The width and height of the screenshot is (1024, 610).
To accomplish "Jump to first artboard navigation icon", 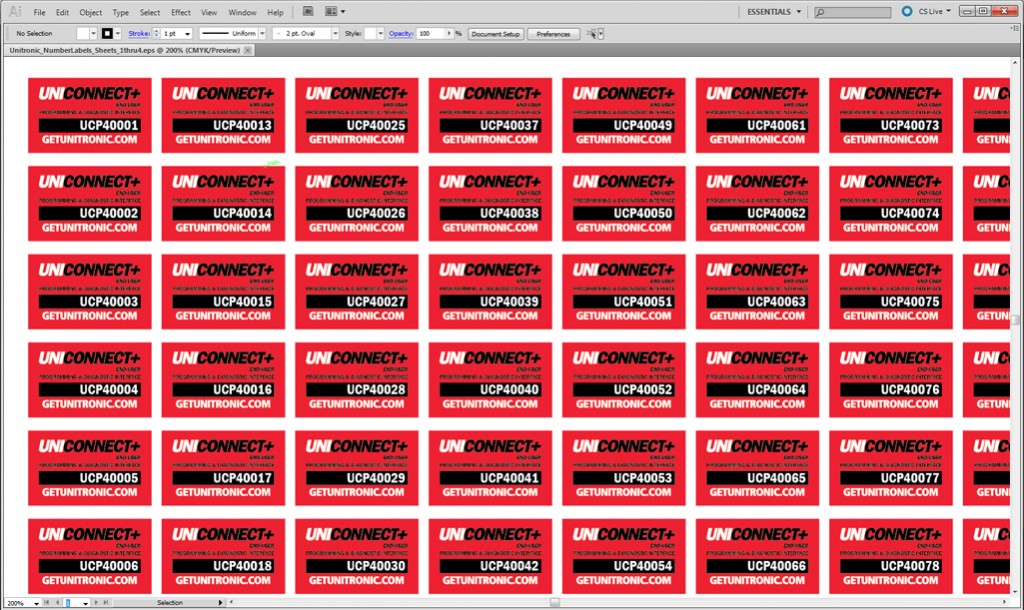I will pyautogui.click(x=47, y=603).
